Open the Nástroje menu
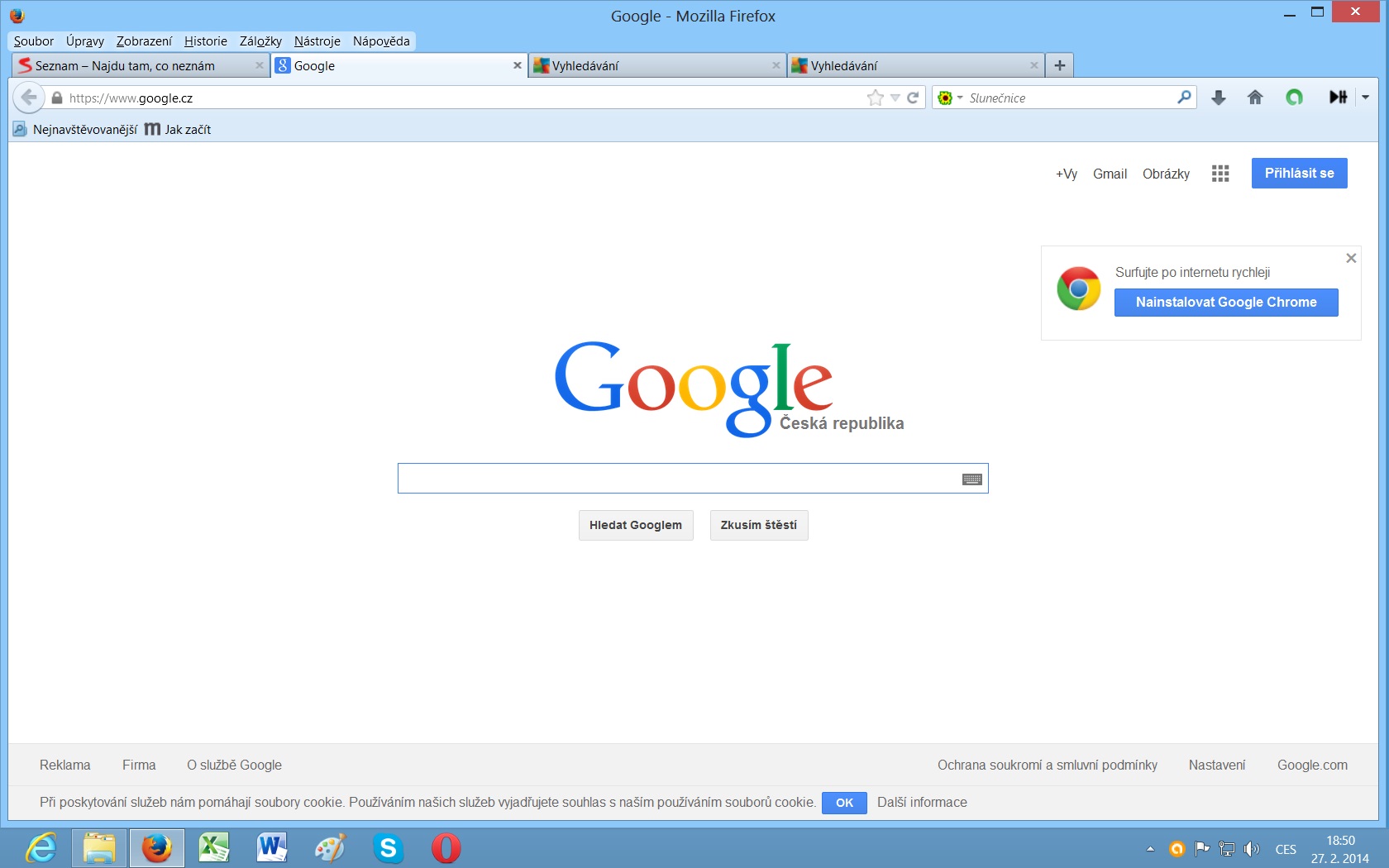Image resolution: width=1389 pixels, height=868 pixels. (317, 41)
